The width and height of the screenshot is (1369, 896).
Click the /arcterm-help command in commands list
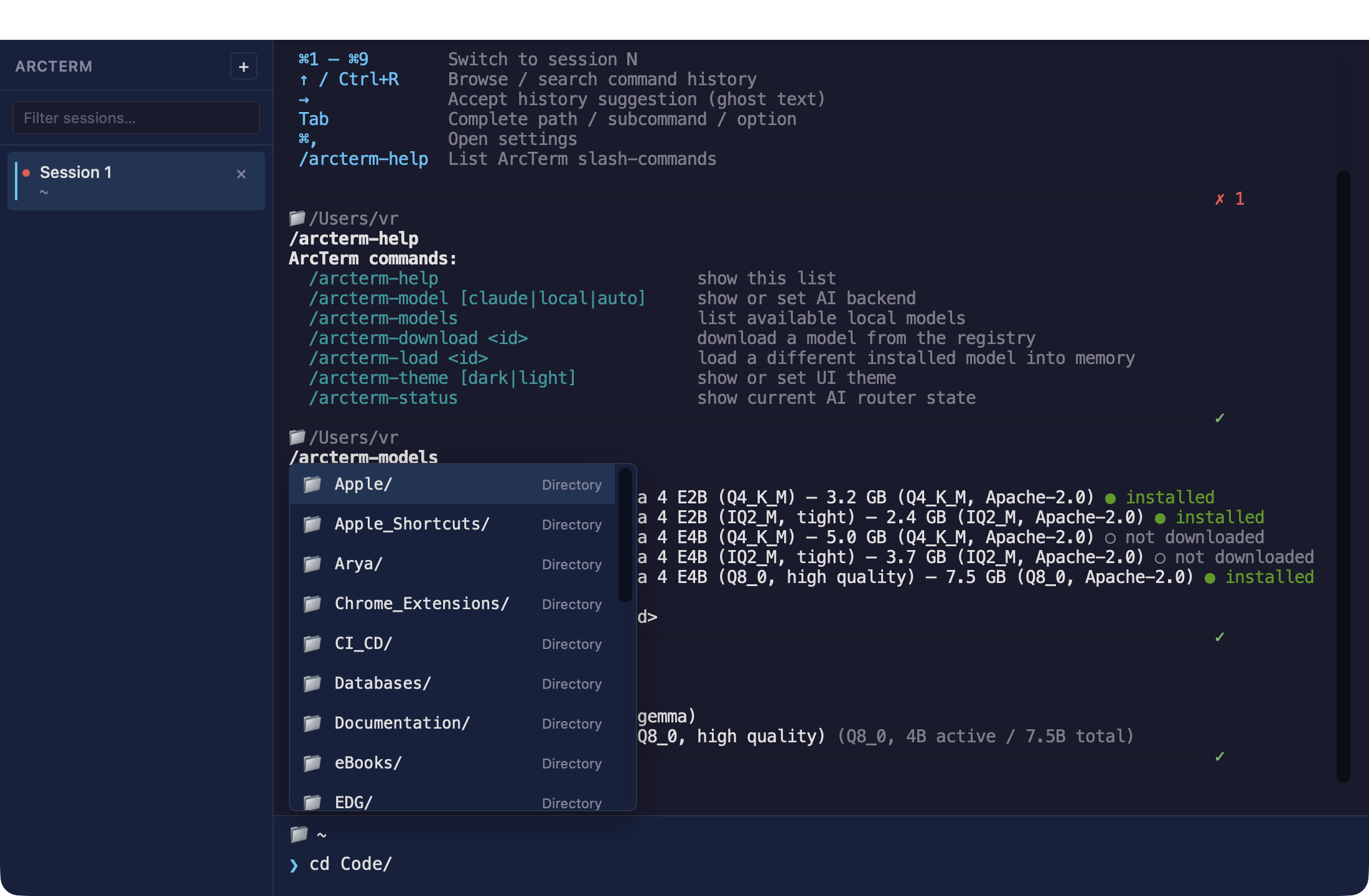tap(373, 279)
